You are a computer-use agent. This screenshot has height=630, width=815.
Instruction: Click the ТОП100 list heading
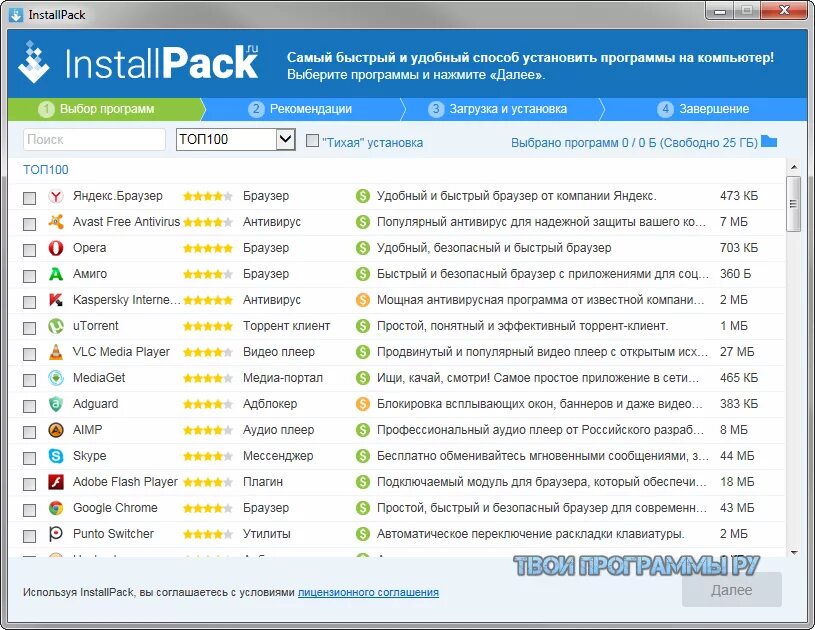pos(46,169)
